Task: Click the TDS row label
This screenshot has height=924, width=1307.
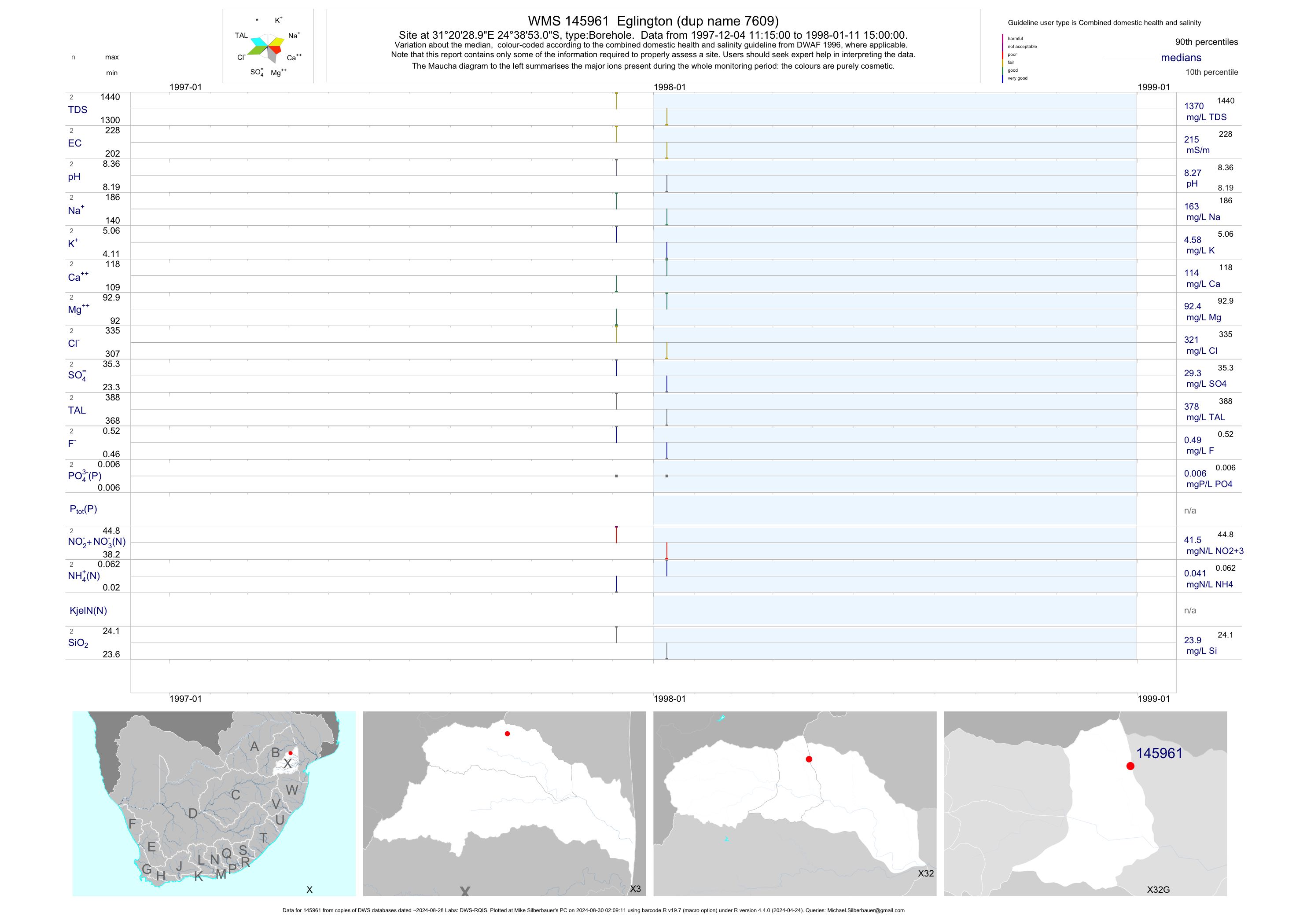Action: point(77,110)
